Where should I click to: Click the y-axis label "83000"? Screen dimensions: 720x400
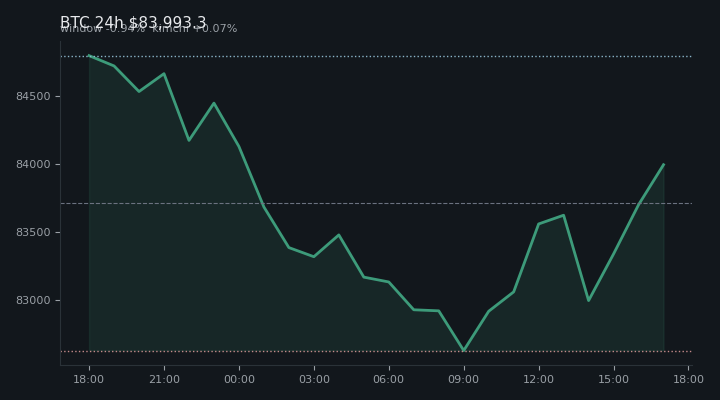click(33, 300)
